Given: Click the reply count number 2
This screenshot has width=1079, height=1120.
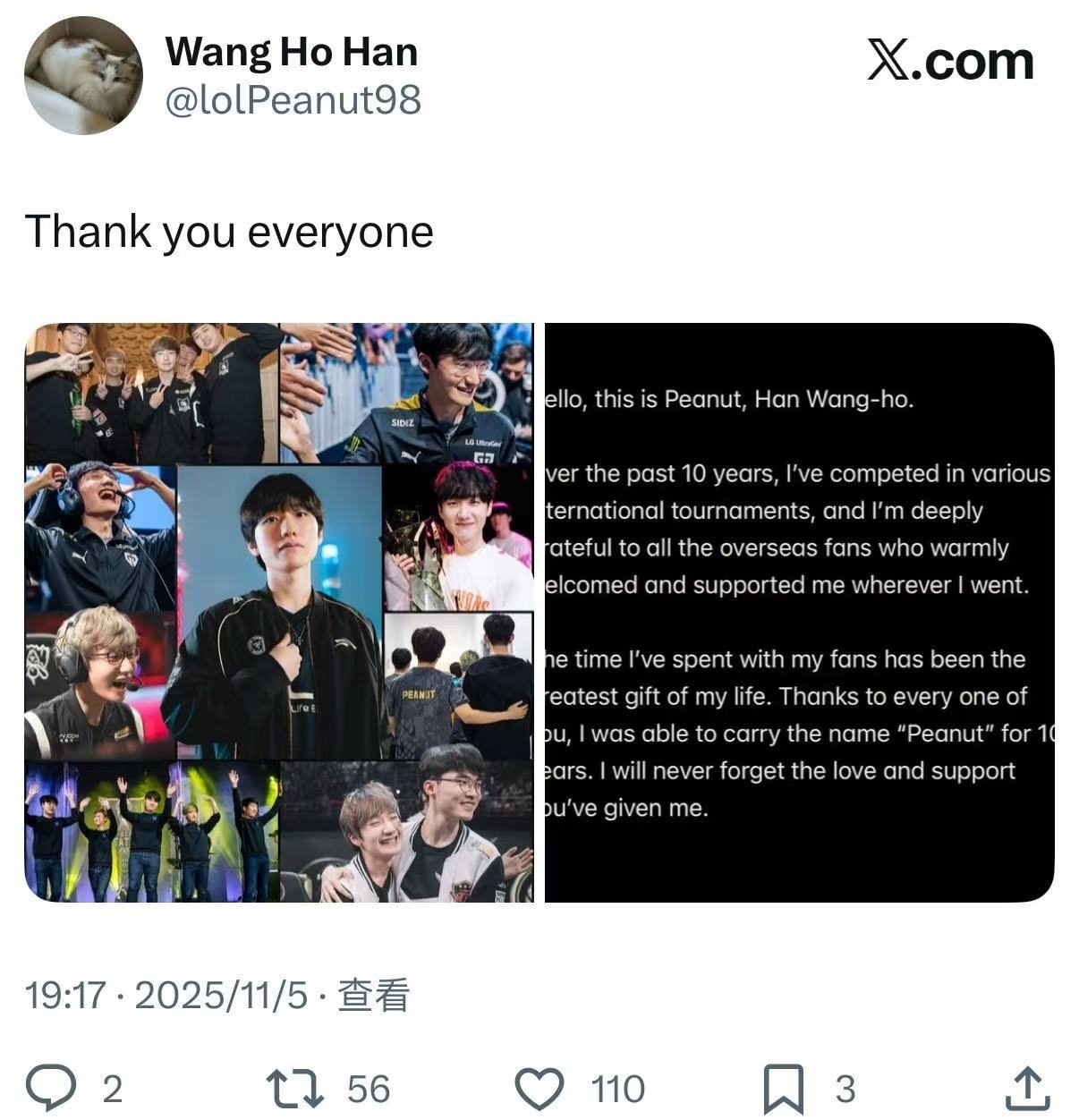Looking at the screenshot, I should click(x=112, y=1090).
